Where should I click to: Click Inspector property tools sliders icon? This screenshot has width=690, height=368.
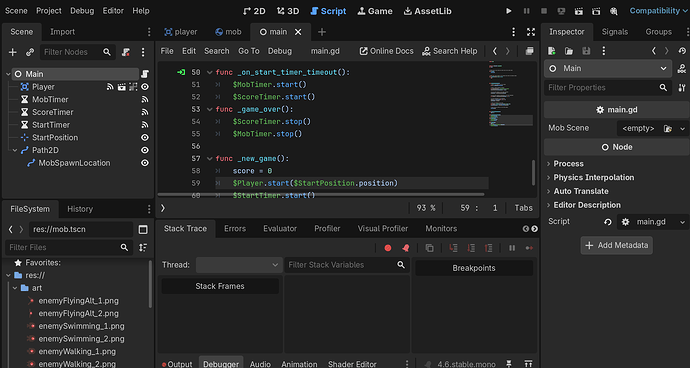[x=682, y=88]
